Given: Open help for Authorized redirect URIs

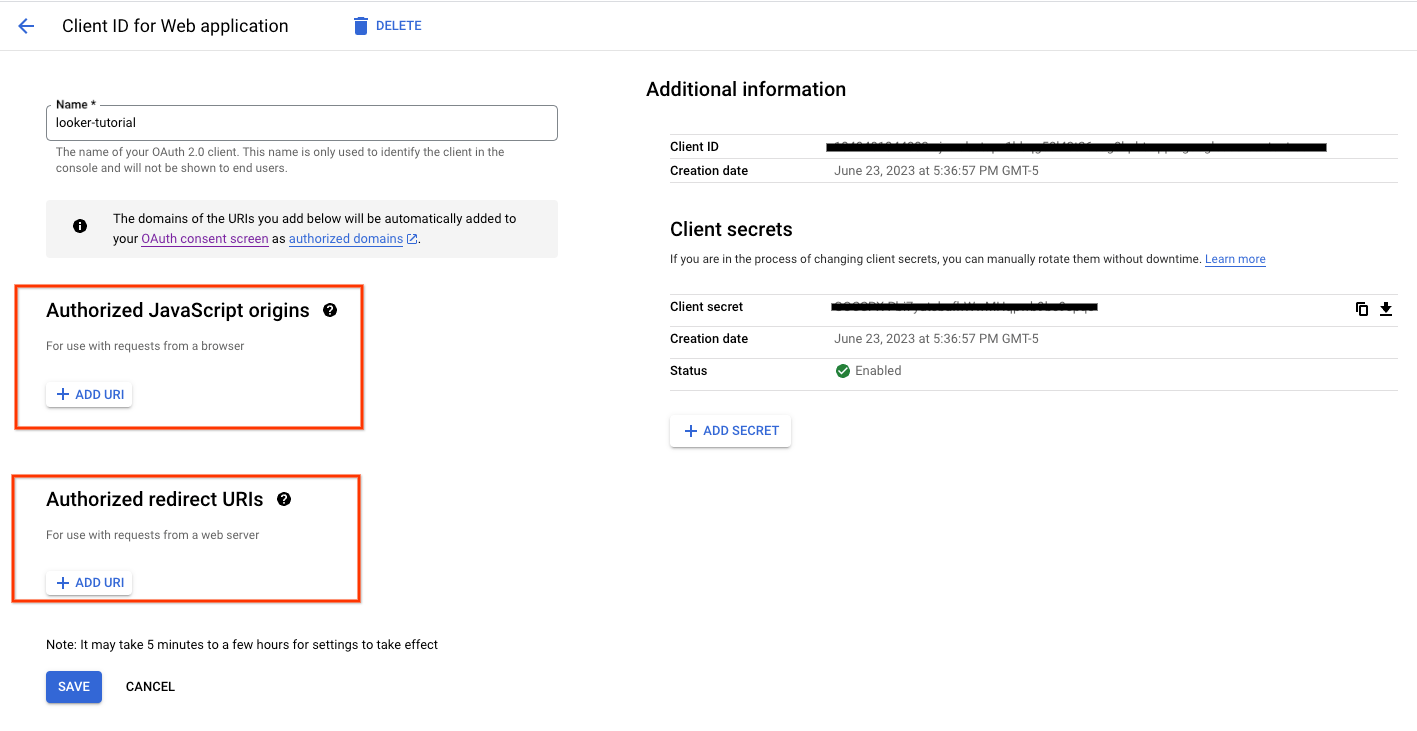Looking at the screenshot, I should 284,499.
